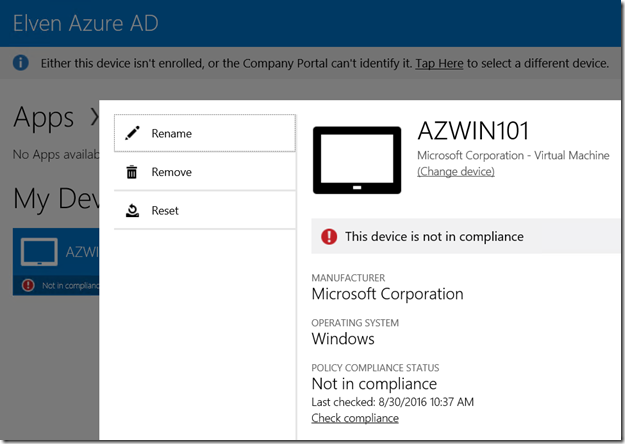
Task: Click the AZWIN101 device name heading
Action: [x=473, y=131]
